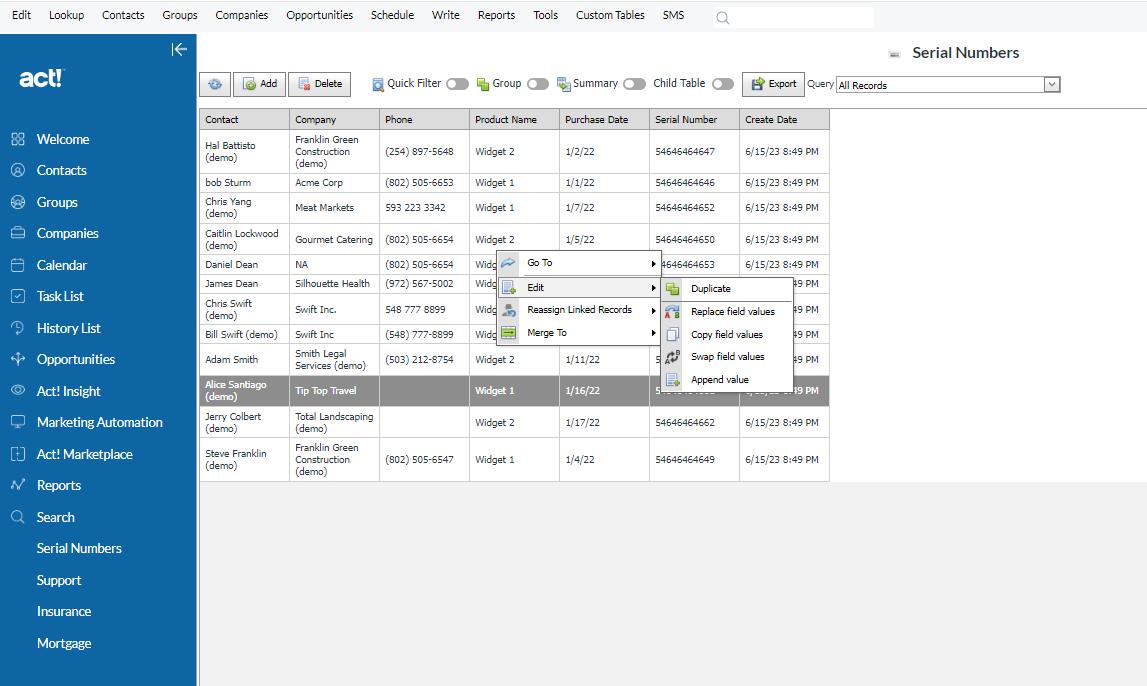The width and height of the screenshot is (1147, 686).
Task: Open the History List sidebar icon
Action: coord(18,328)
